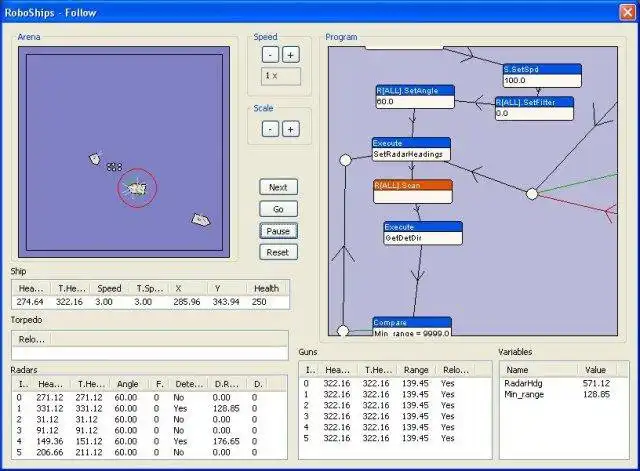
Task: Click the Relo... column header in Torpedo table
Action: tap(31, 339)
